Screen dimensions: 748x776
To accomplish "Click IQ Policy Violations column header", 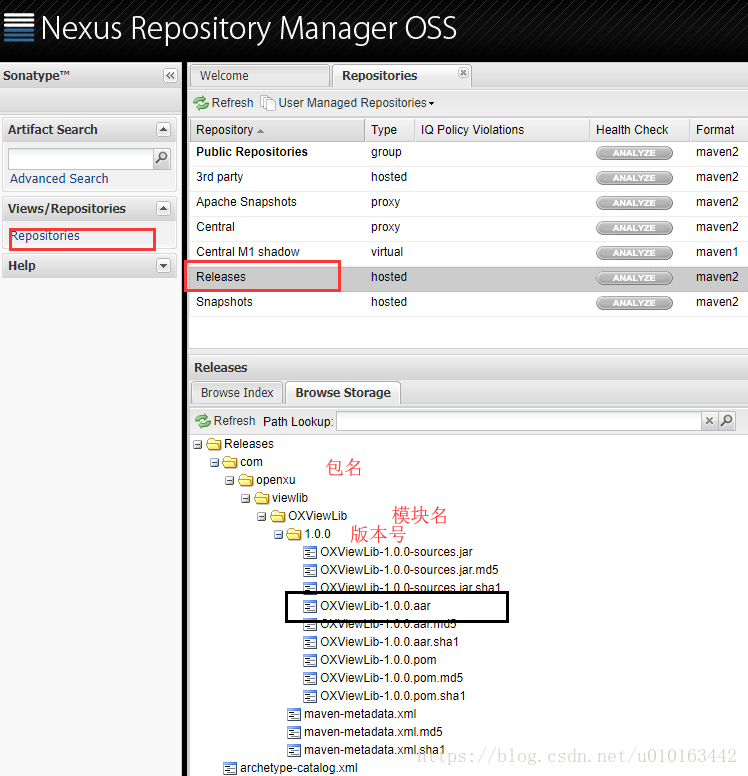I will point(502,130).
